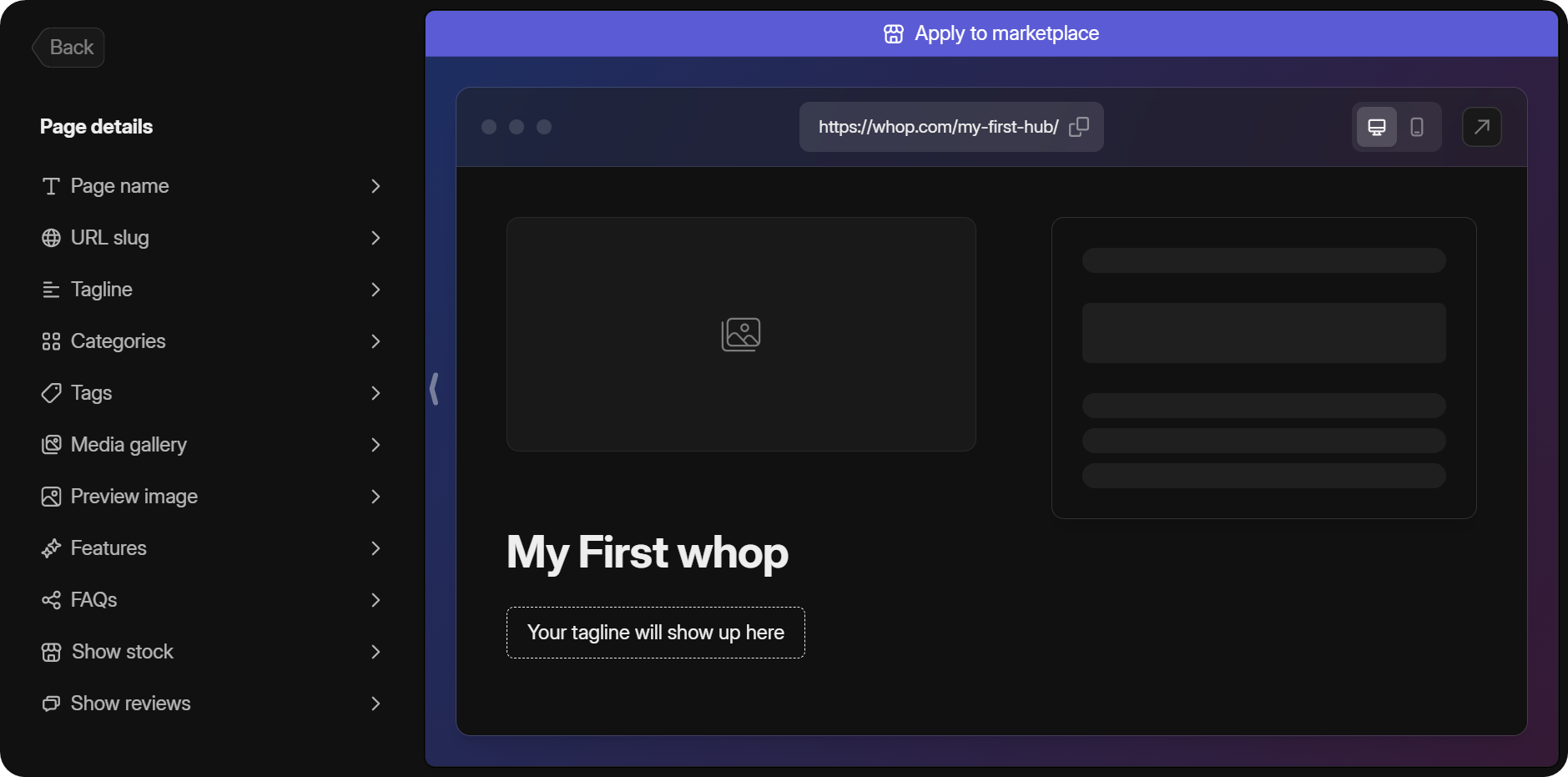Click the globe icon next to URL slug
Screen dimensions: 1568x777
[51, 237]
